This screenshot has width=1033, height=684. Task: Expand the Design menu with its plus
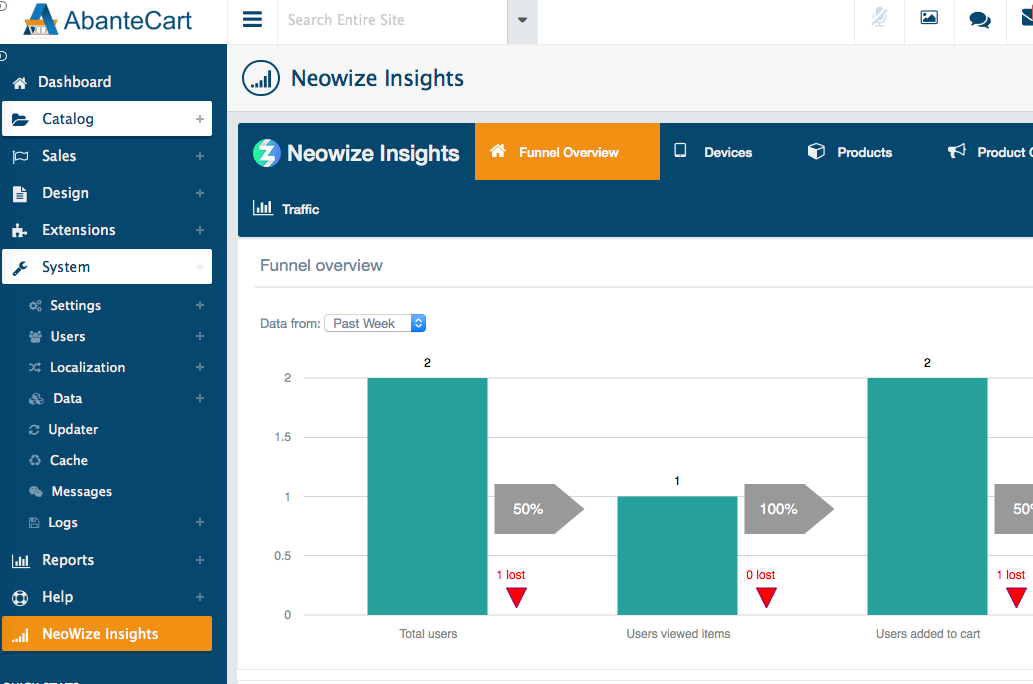pyautogui.click(x=200, y=193)
